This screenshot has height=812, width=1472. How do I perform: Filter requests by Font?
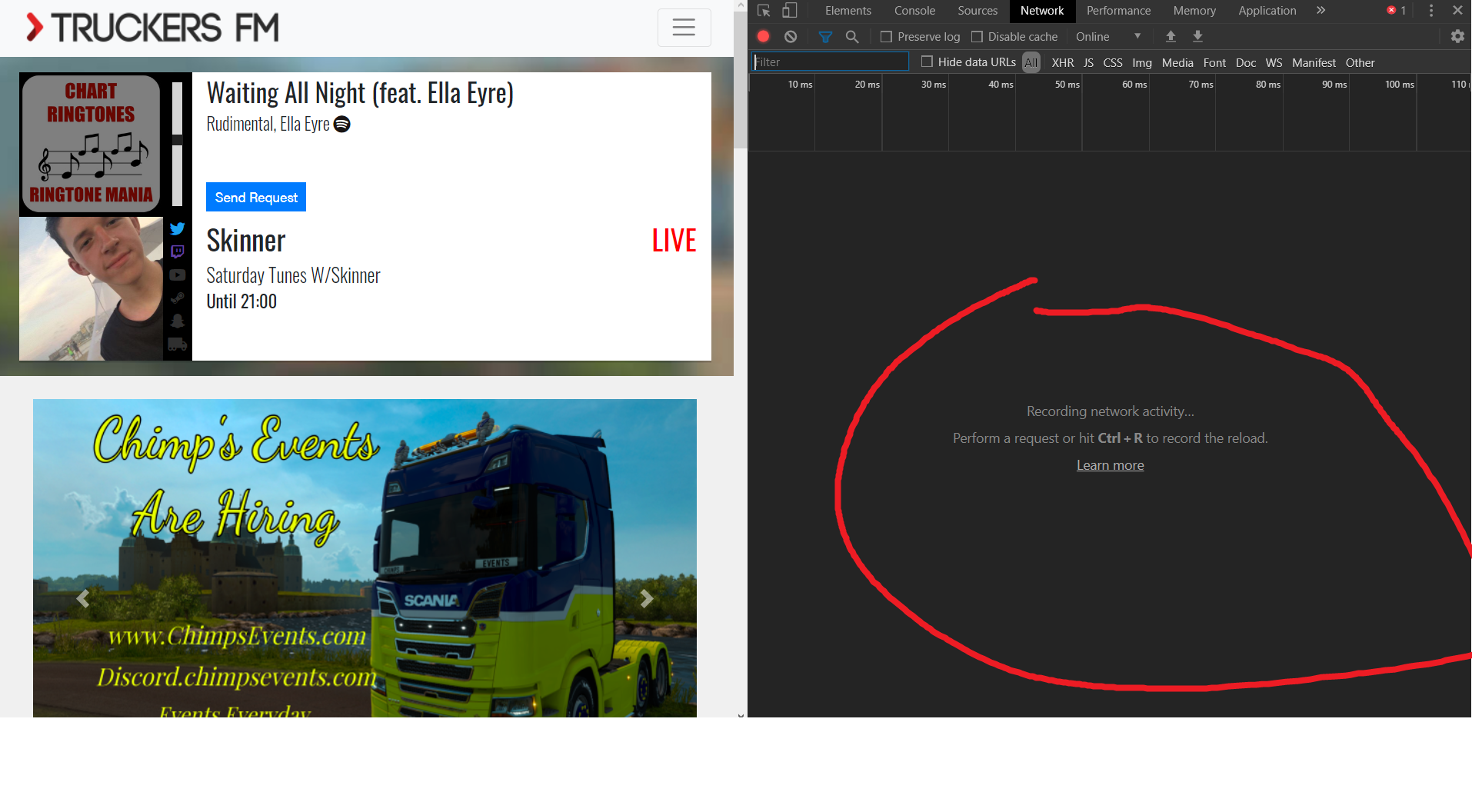coord(1214,62)
